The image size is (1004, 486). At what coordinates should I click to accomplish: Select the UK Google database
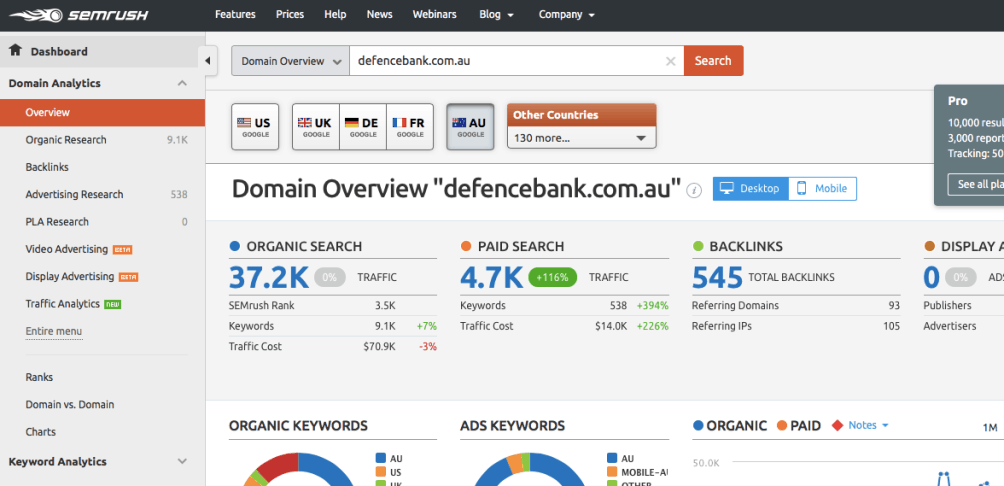[x=316, y=127]
